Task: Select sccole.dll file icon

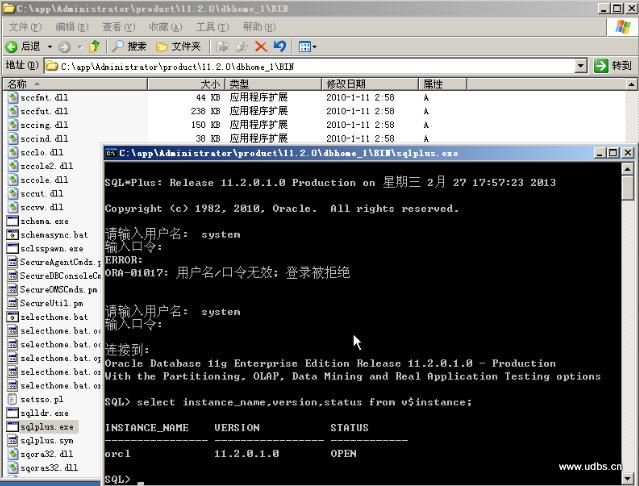Action: (13, 180)
